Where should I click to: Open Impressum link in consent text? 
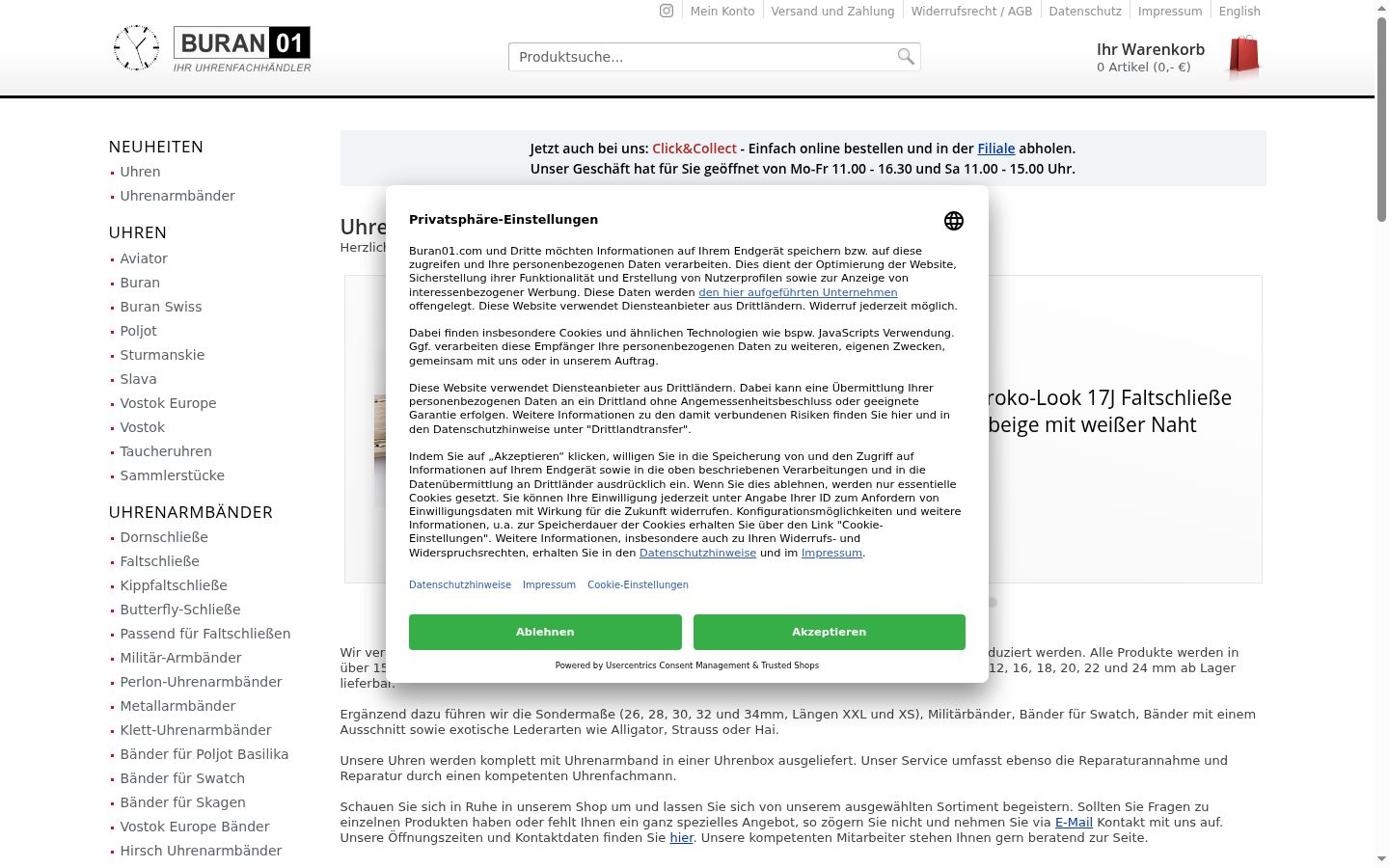(x=831, y=553)
